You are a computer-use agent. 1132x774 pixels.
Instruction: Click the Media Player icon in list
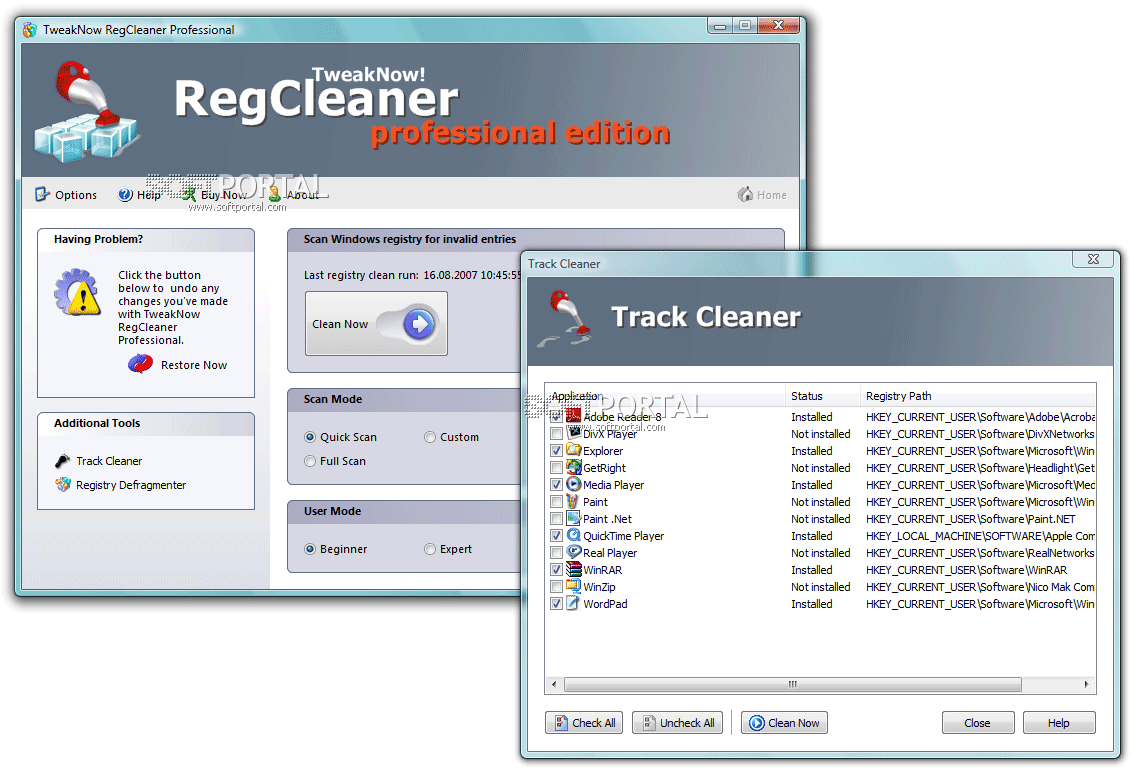tap(573, 484)
